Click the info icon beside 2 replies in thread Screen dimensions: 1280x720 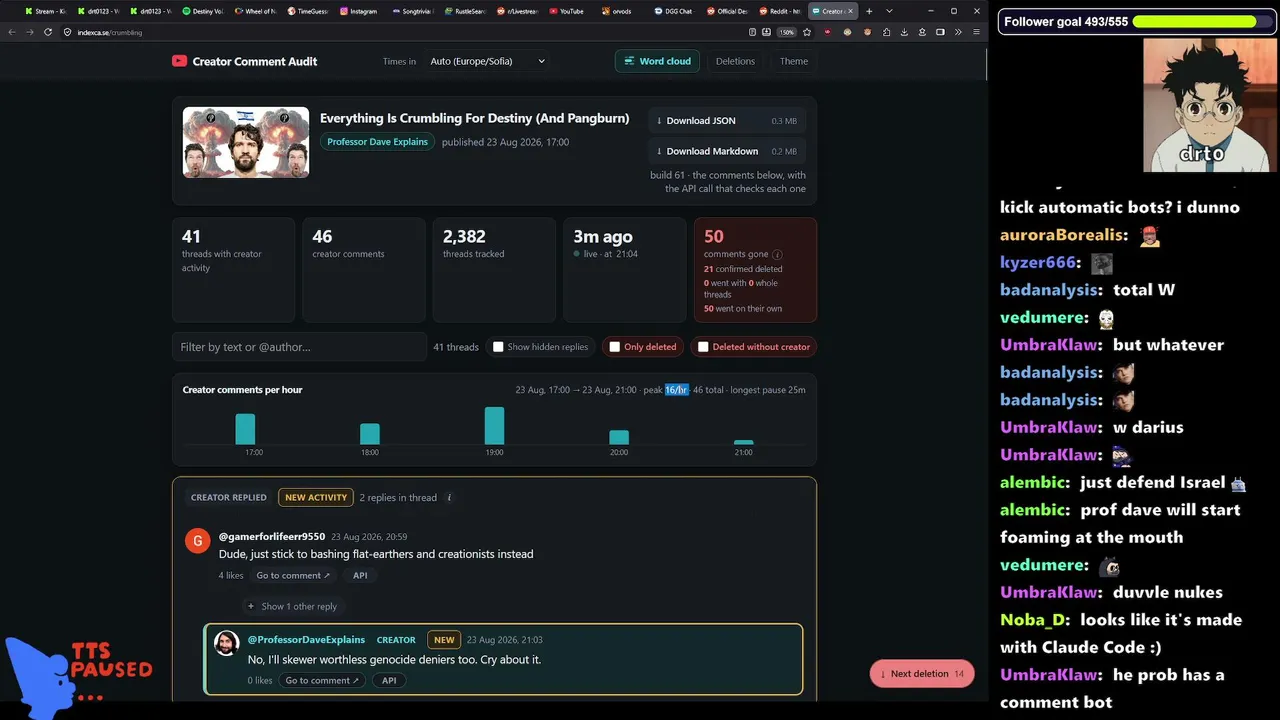coord(449,498)
